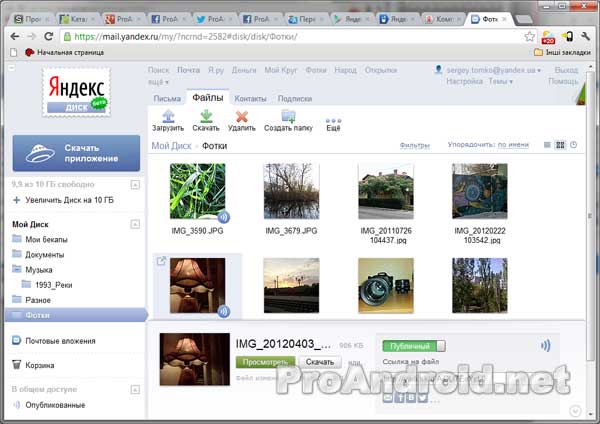Image resolution: width=600 pixels, height=424 pixels.
Task: Open the Разное folder
Action: (31, 300)
